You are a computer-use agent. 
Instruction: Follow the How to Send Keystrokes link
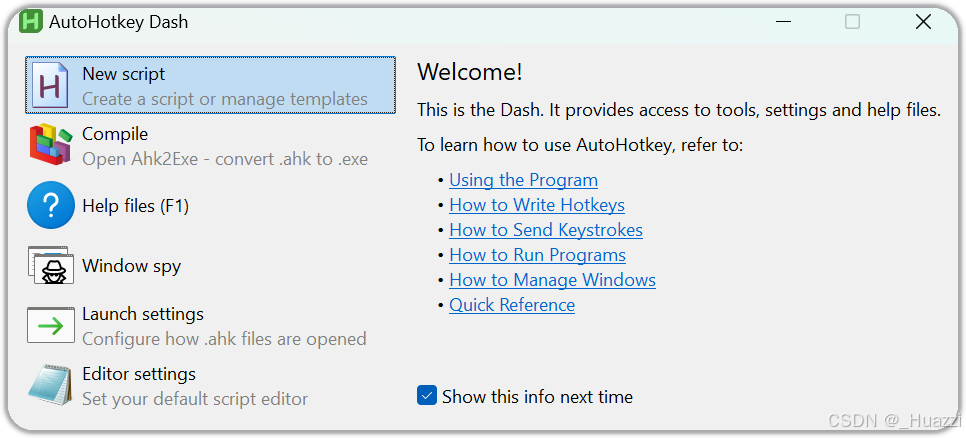tap(546, 230)
